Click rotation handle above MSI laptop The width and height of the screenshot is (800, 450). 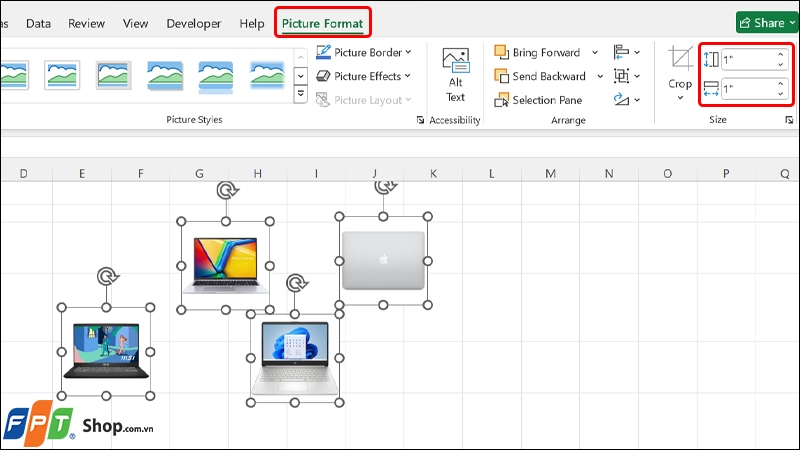point(108,277)
